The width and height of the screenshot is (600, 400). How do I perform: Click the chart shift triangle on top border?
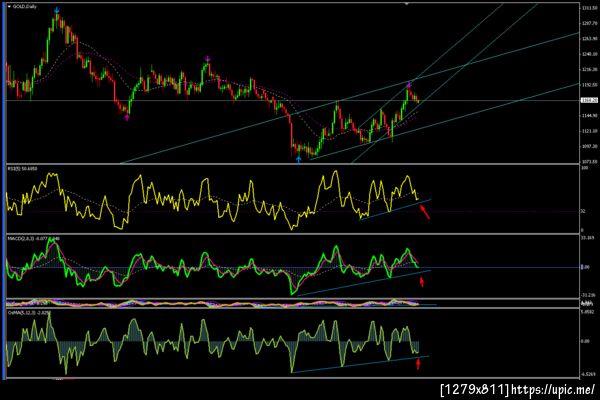tap(407, 4)
